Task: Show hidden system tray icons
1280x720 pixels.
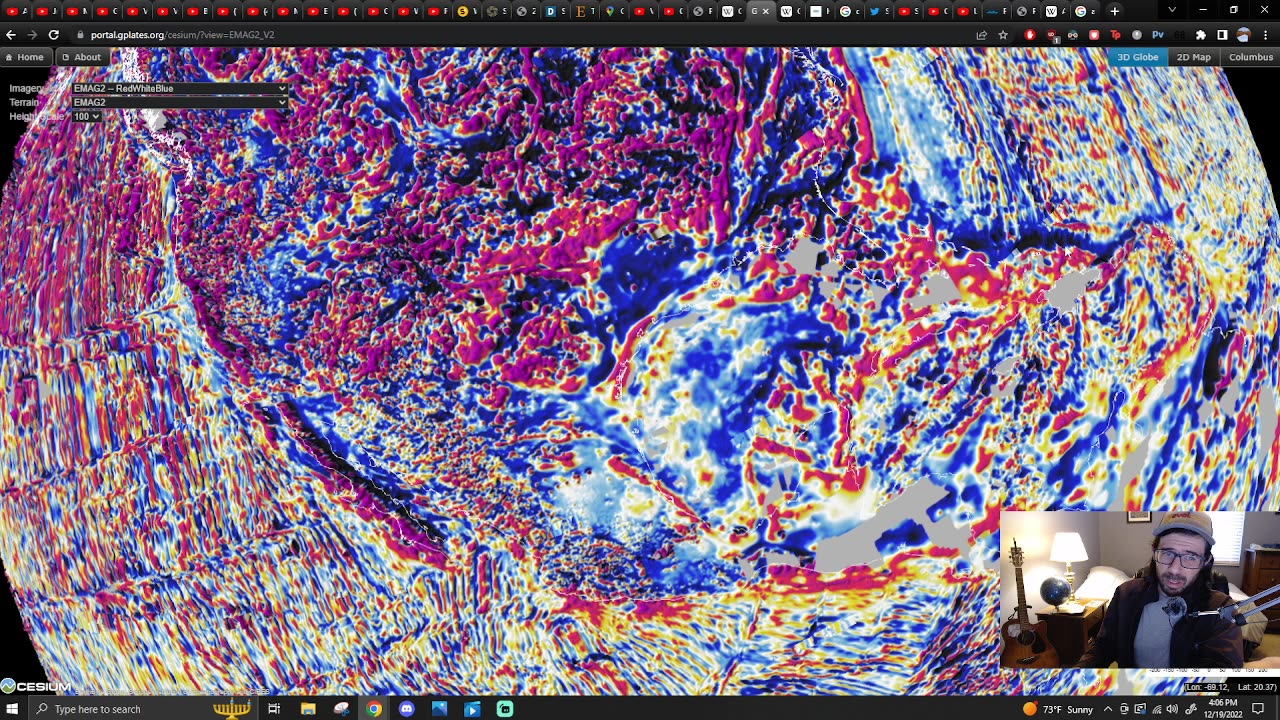Action: 1108,709
